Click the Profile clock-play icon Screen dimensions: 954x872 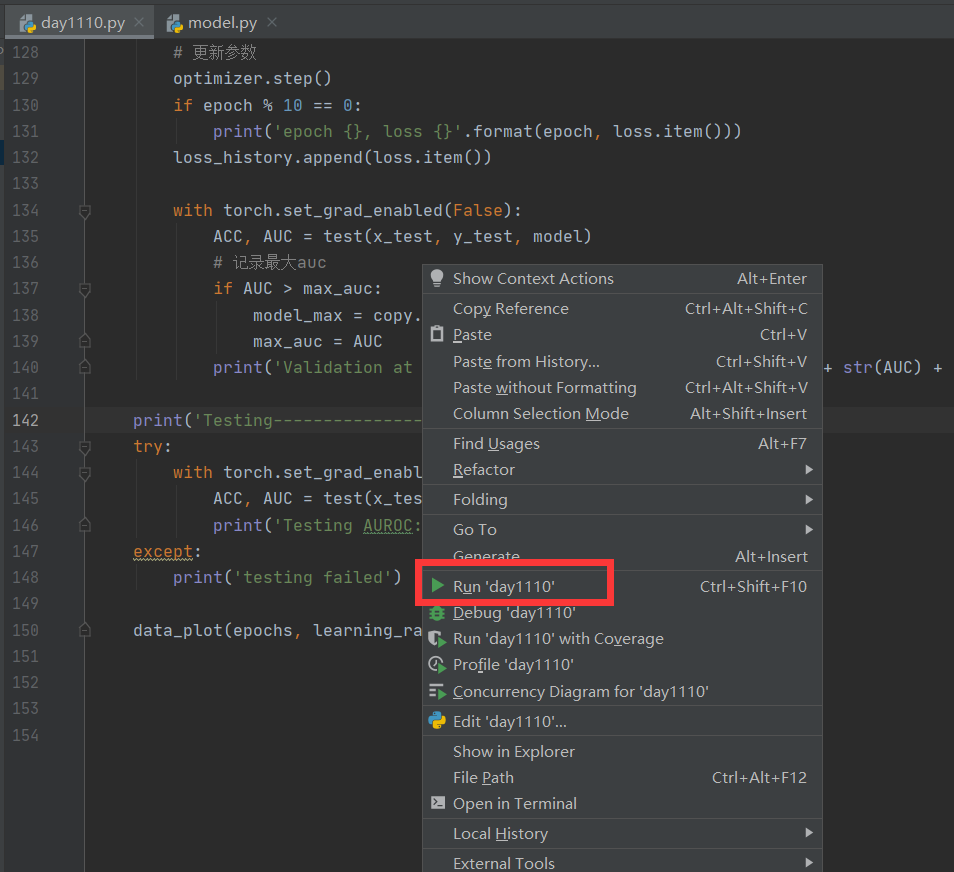(437, 665)
